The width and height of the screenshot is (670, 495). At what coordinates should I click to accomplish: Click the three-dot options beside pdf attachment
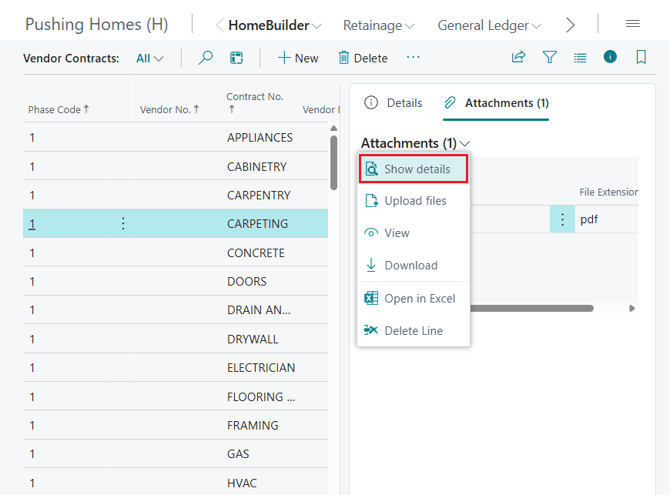tap(562, 219)
